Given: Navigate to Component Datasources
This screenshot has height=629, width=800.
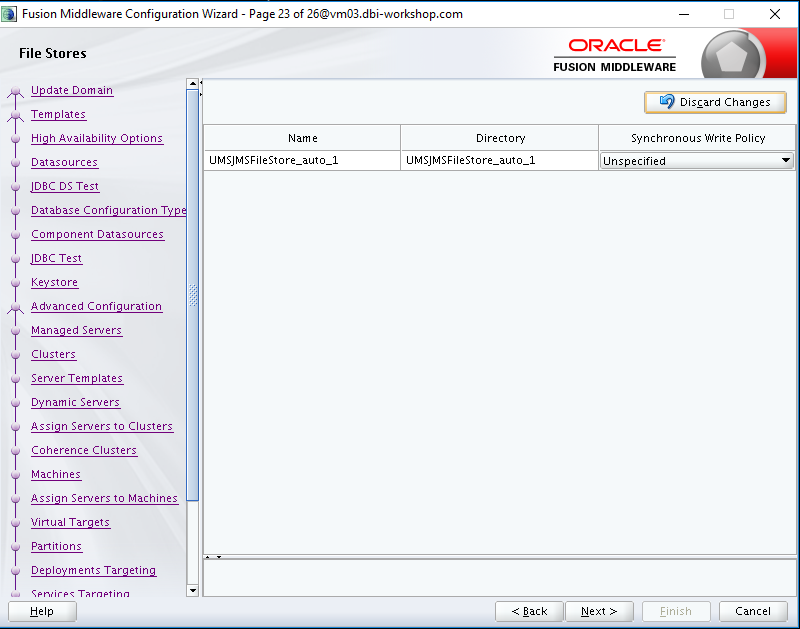Looking at the screenshot, I should [97, 234].
